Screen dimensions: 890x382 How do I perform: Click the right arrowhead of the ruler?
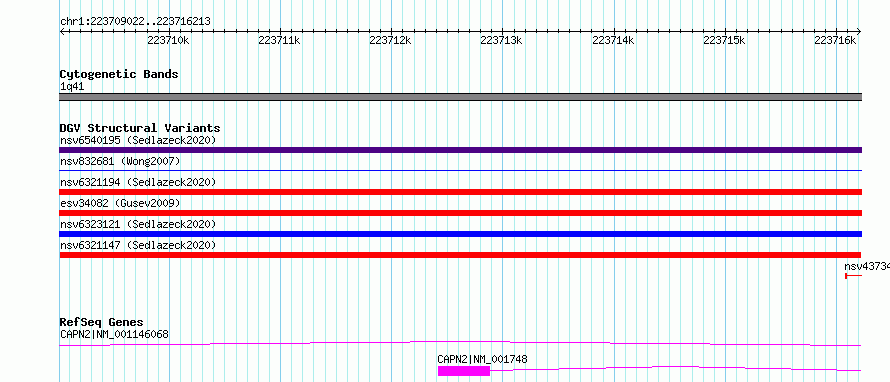[859, 31]
